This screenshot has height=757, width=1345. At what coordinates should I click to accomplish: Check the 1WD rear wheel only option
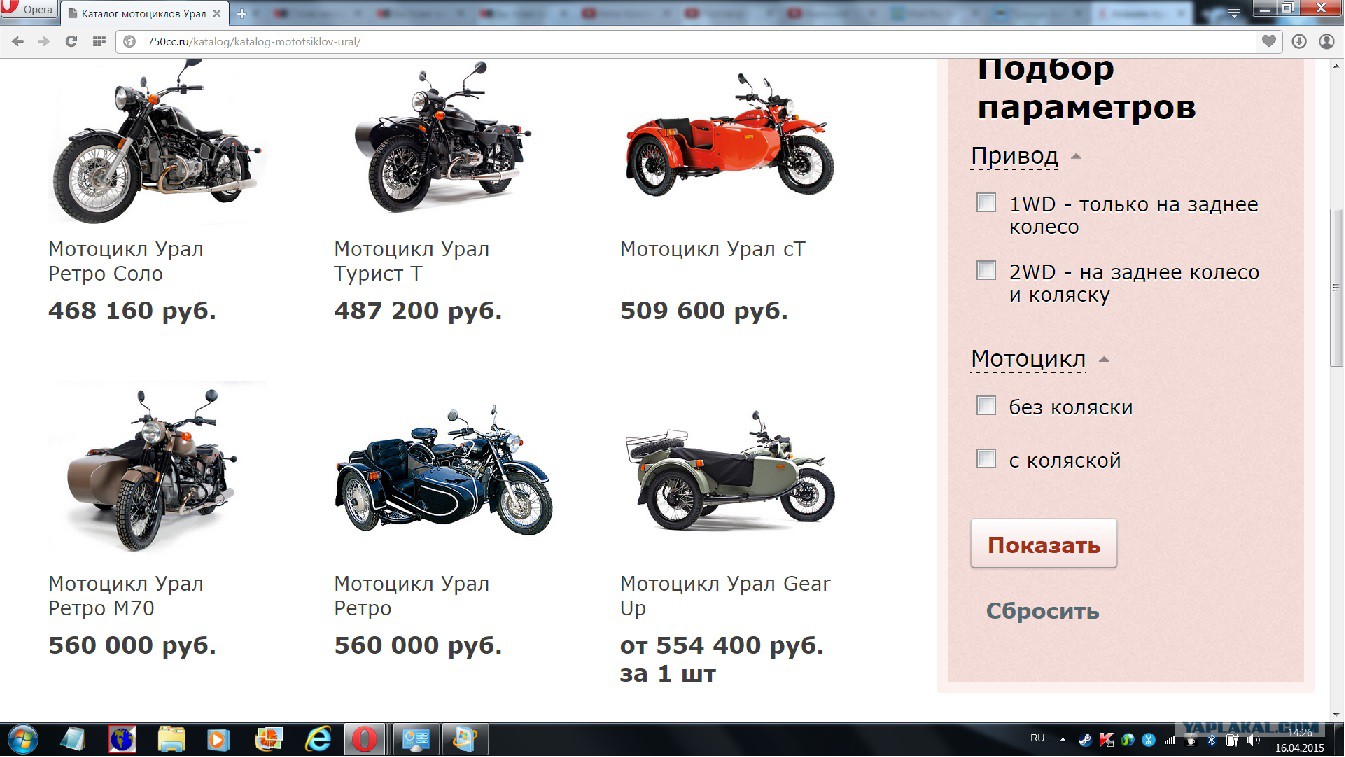[x=986, y=203]
